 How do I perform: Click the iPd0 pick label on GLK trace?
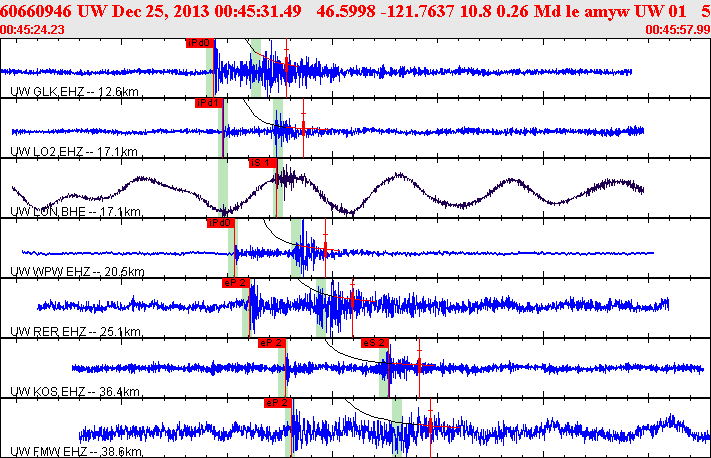[200, 43]
